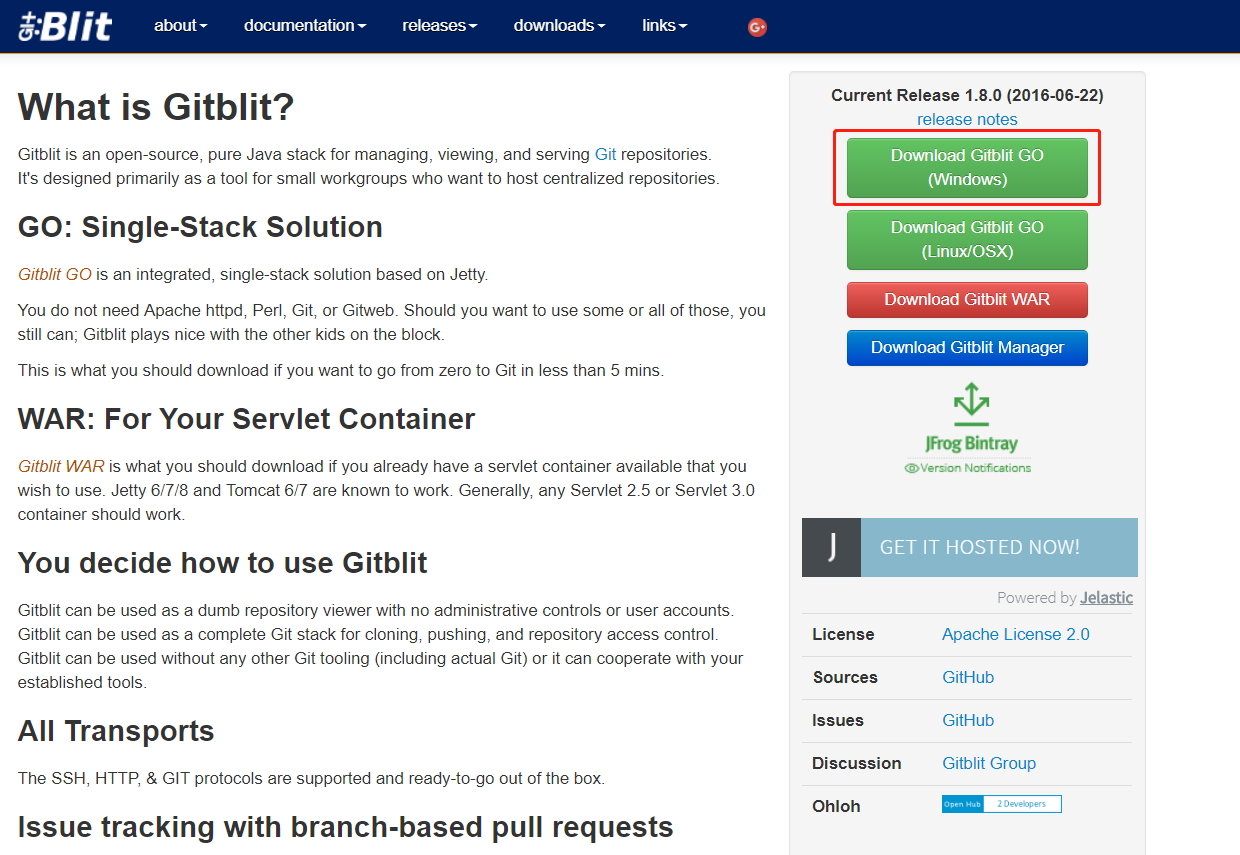Click the Git link in the intro paragraph
The width and height of the screenshot is (1240, 855).
pos(606,155)
